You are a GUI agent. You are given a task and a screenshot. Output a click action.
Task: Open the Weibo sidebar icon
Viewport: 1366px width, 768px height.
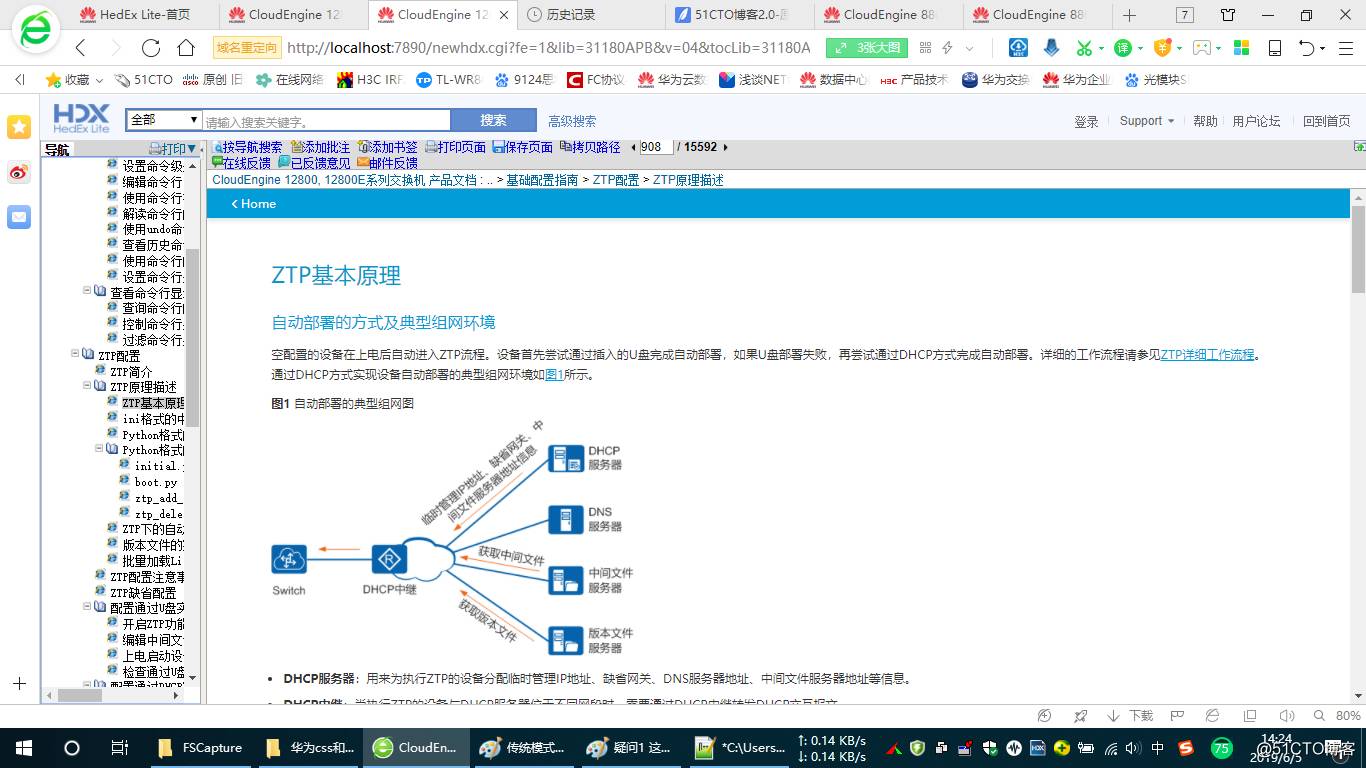point(19,172)
